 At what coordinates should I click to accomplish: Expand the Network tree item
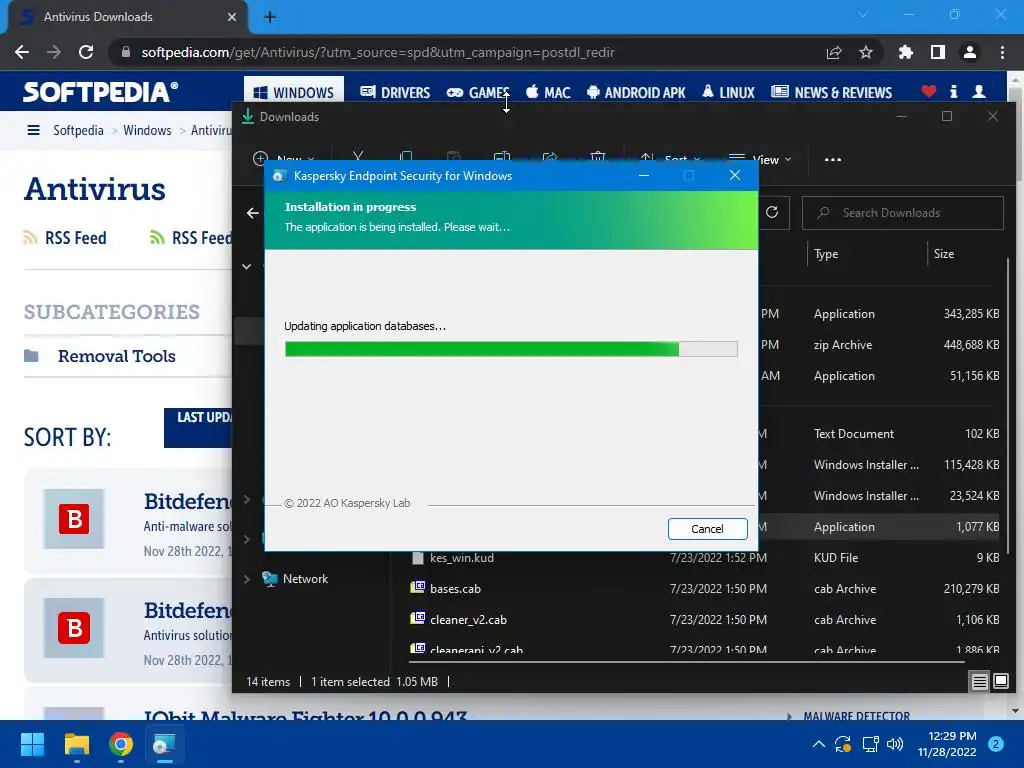point(247,579)
